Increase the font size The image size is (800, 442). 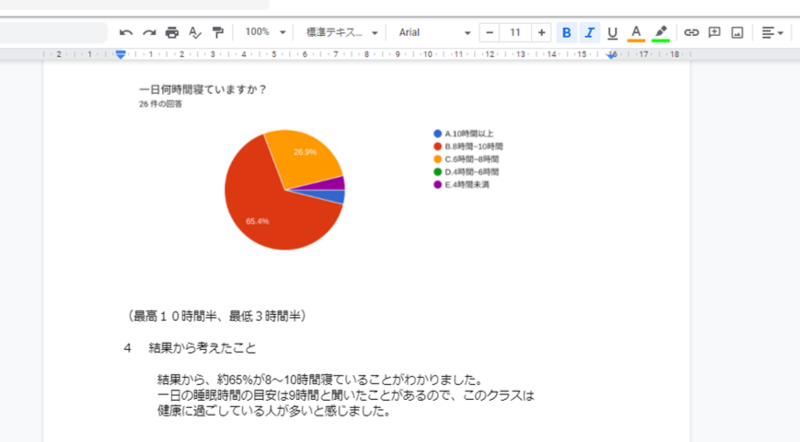[541, 33]
